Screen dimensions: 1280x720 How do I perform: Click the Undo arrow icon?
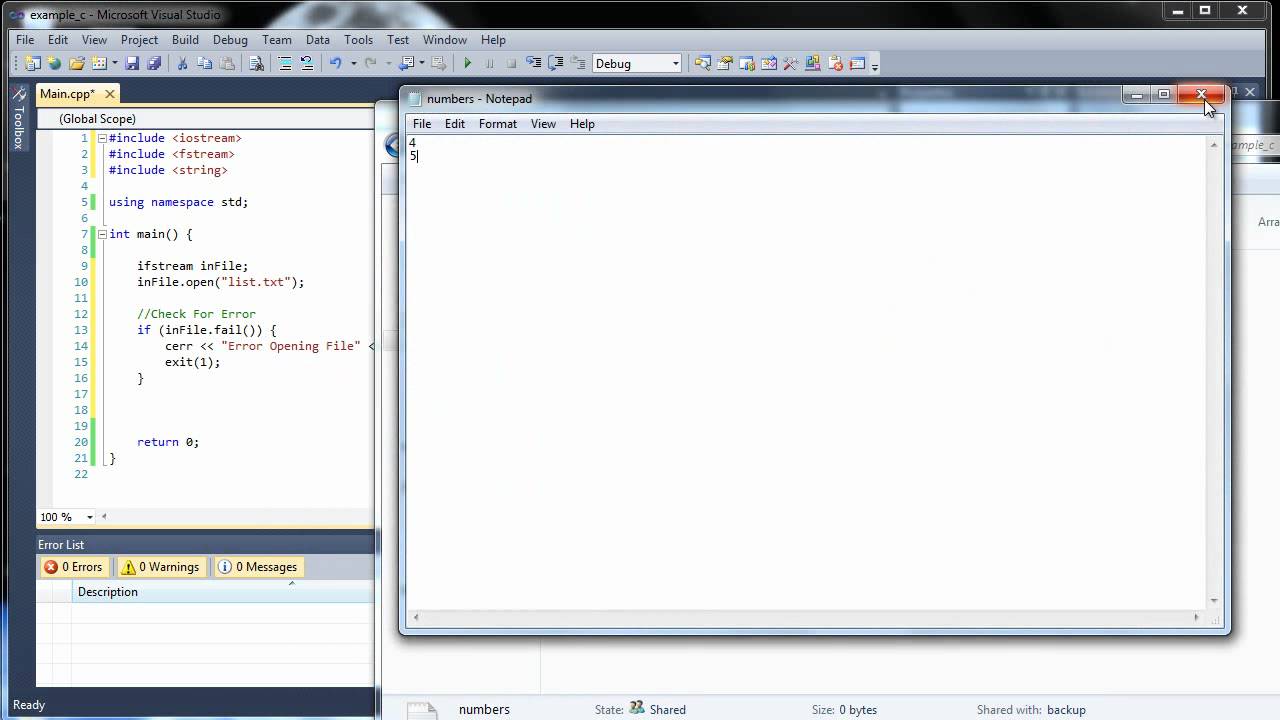click(336, 63)
